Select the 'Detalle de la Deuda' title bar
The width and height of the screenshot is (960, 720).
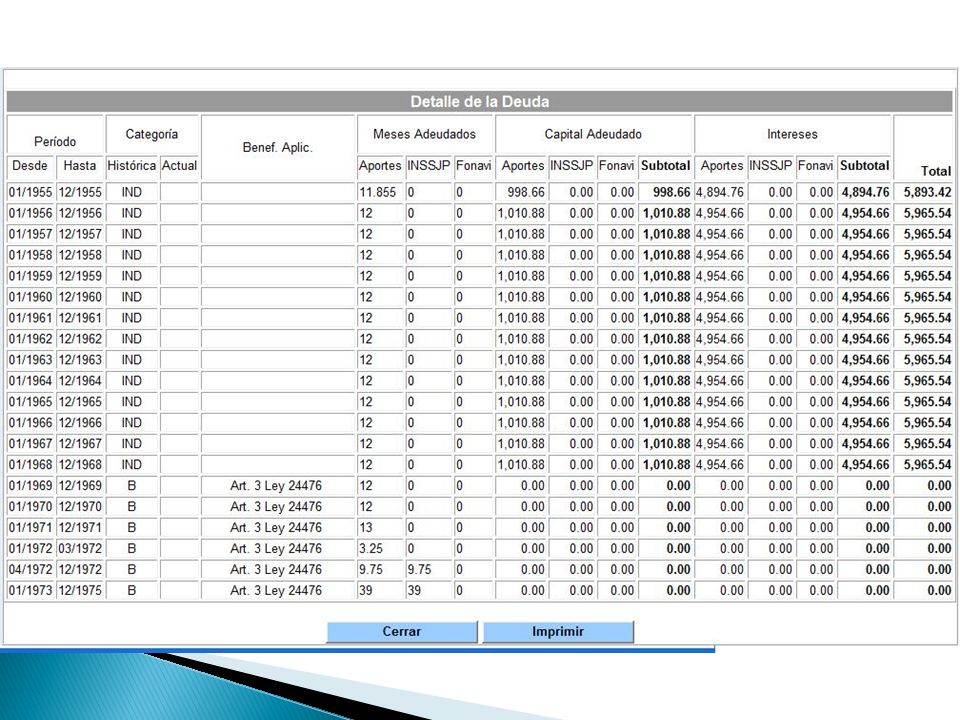coord(479,102)
